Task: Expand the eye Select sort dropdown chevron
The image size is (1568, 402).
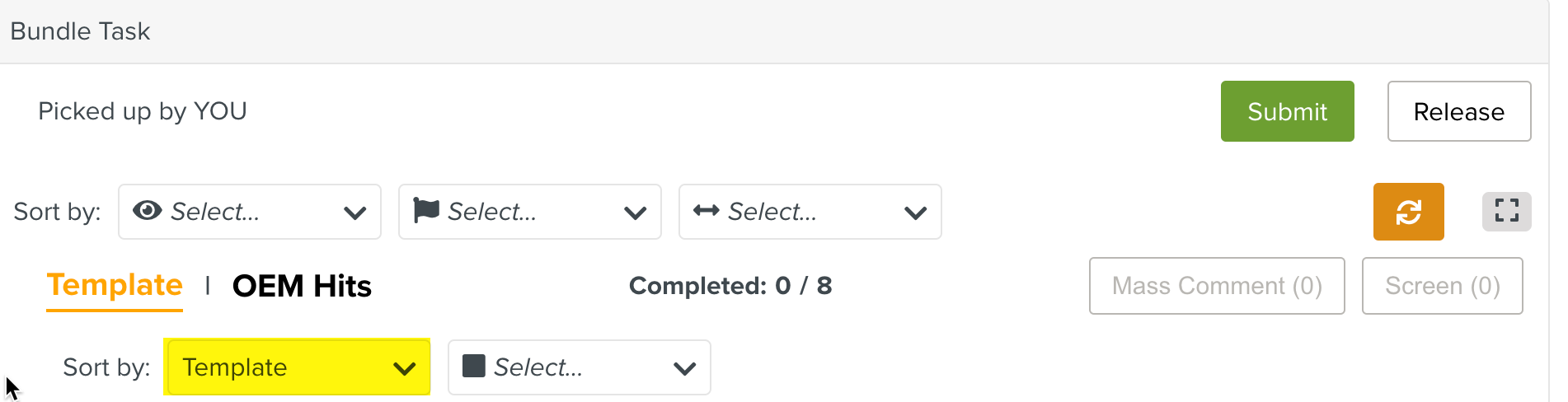Action: tap(355, 213)
